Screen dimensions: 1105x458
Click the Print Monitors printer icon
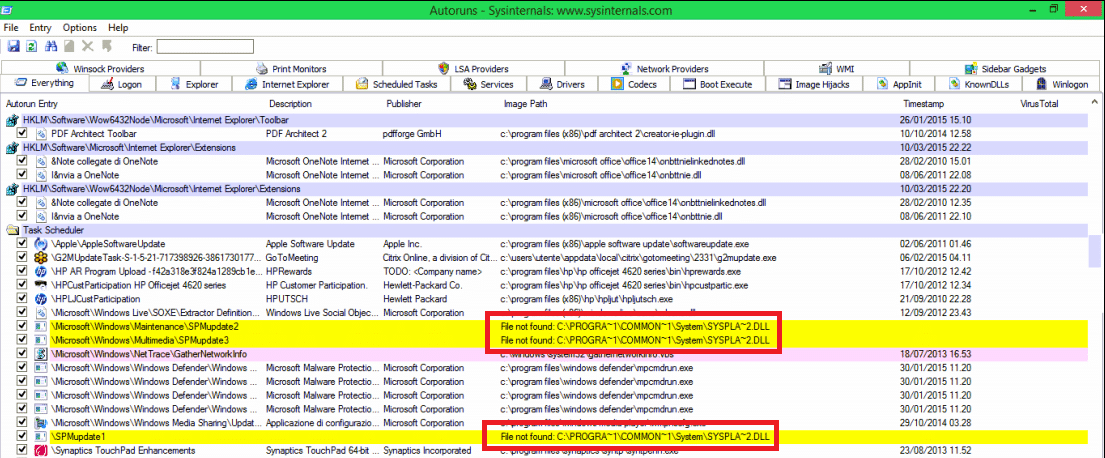(261, 68)
